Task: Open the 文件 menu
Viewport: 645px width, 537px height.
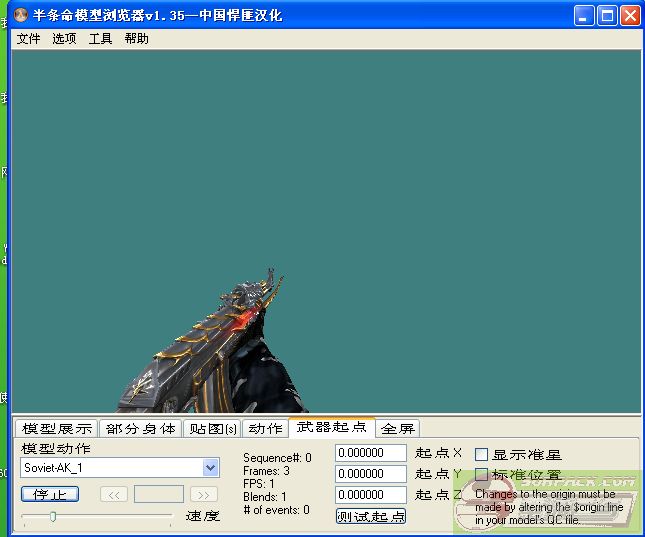Action: pyautogui.click(x=28, y=38)
